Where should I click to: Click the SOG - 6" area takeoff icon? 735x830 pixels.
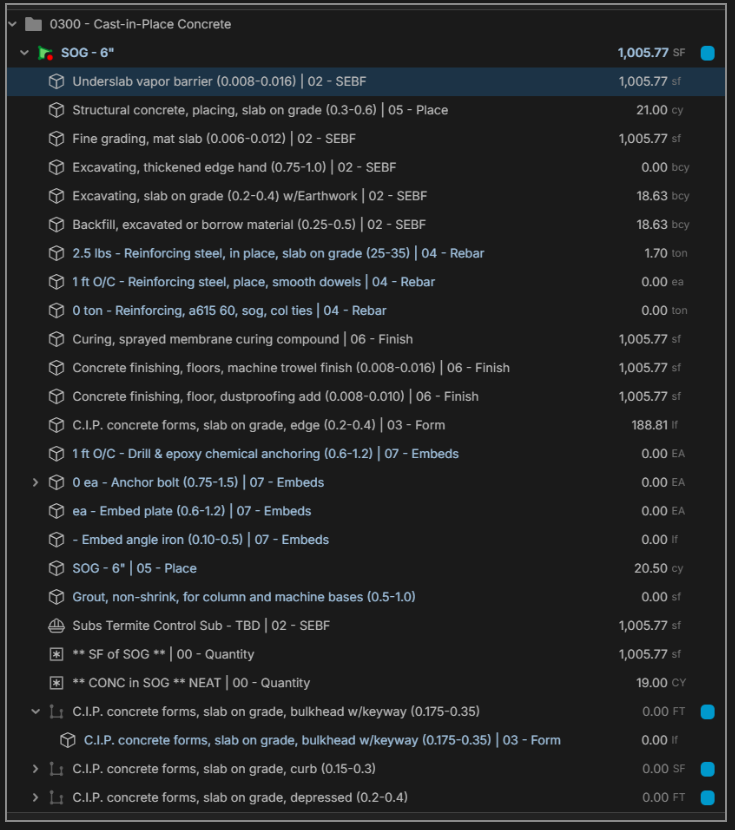tap(46, 53)
